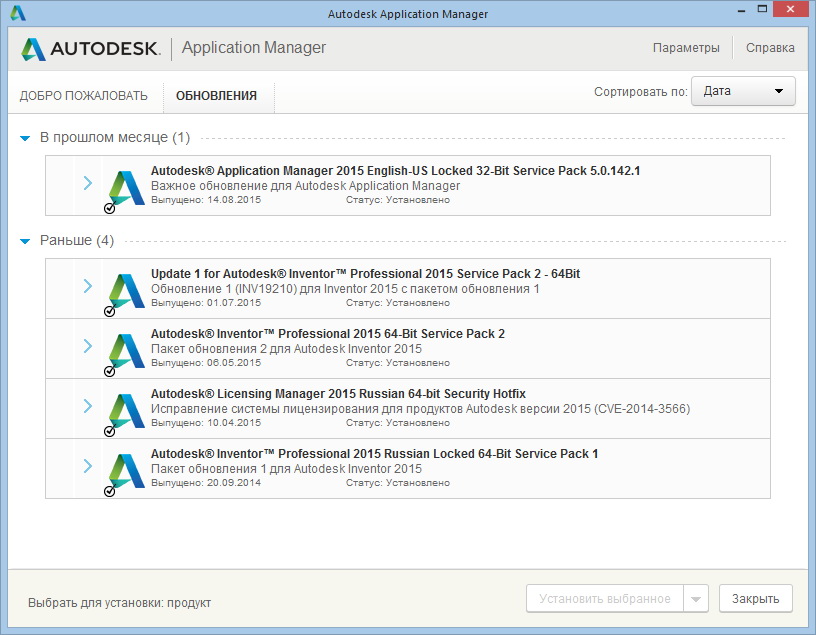Toggle the checkmark on Inventor Service Pack 1

click(x=109, y=491)
